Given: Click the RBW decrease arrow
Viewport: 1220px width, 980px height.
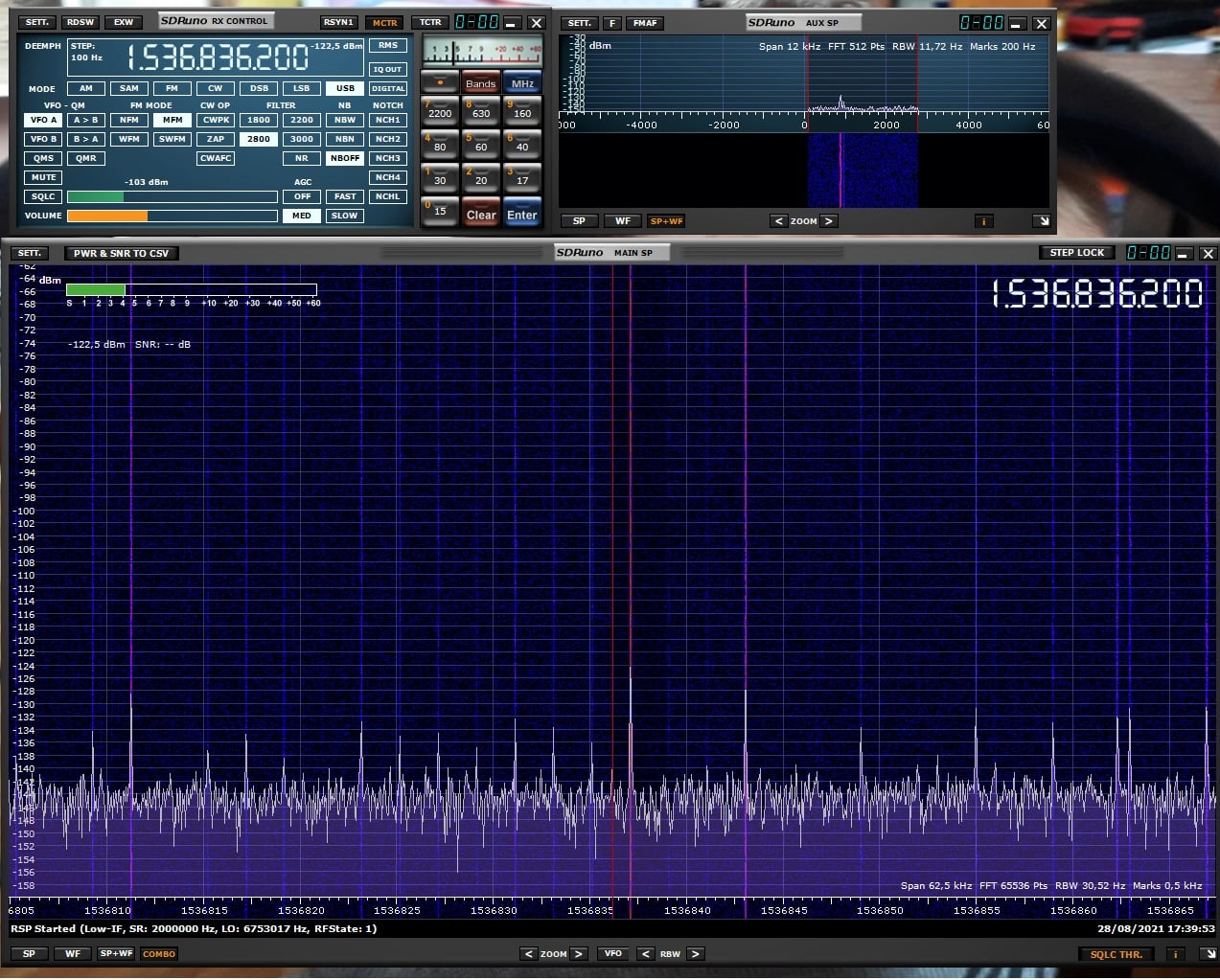Looking at the screenshot, I should tap(646, 954).
